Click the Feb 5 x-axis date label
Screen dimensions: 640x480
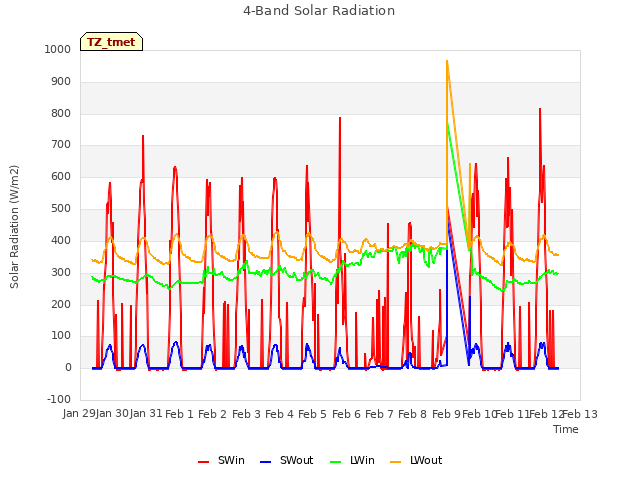coord(313,414)
